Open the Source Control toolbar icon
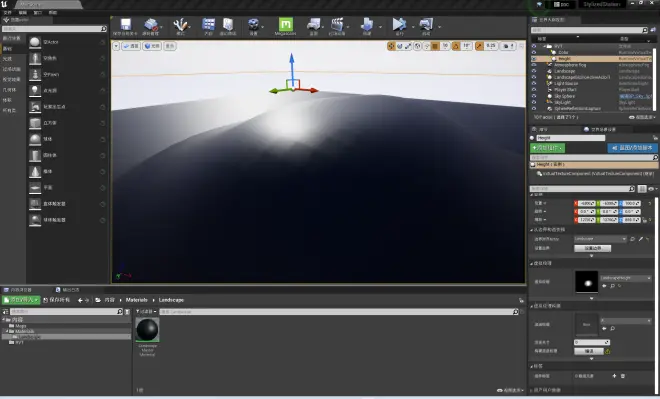660x399 pixels. pos(151,24)
